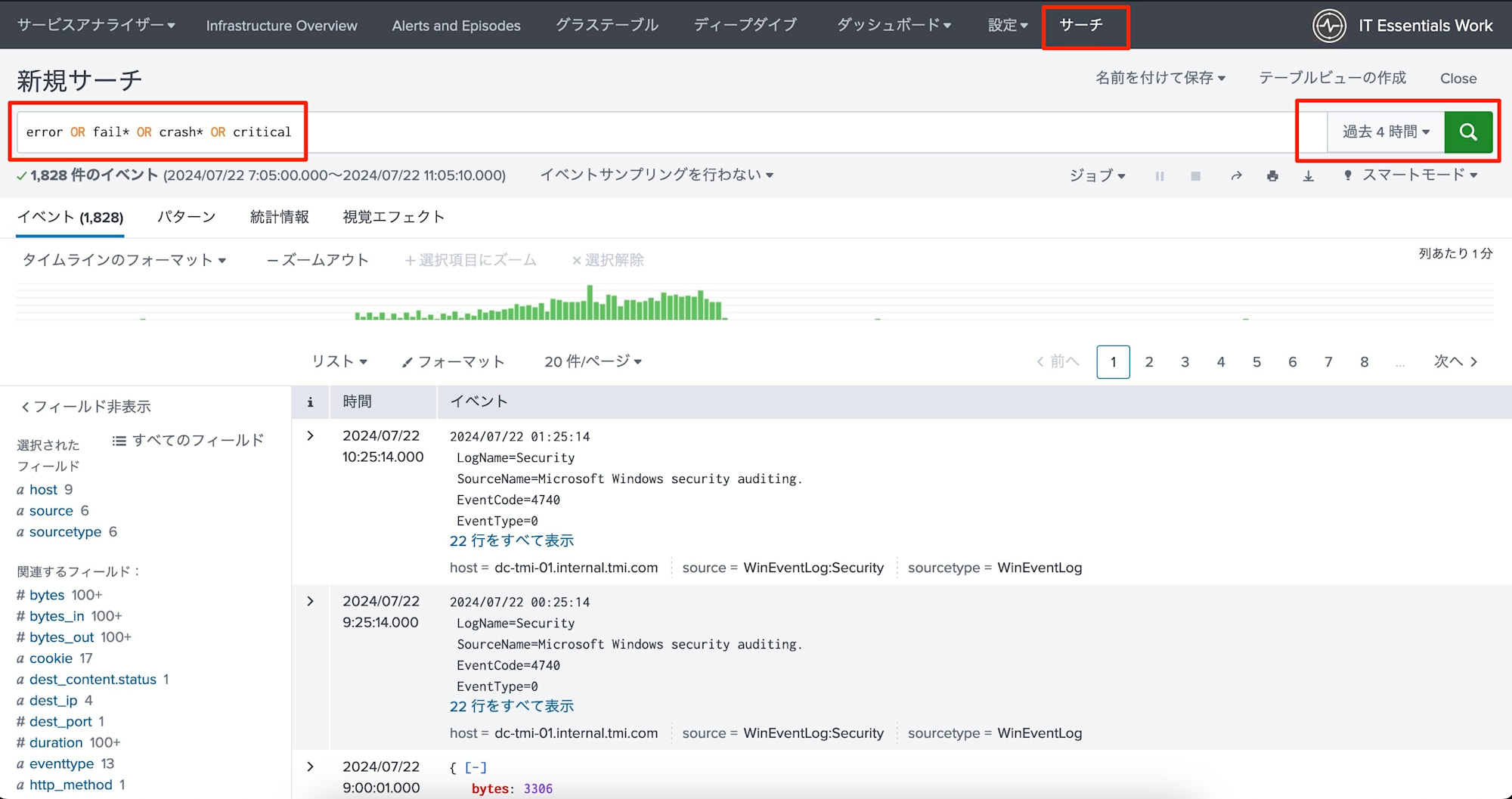Image resolution: width=1512 pixels, height=799 pixels.
Task: Hide fields with フィールド非表示
Action: tap(85, 407)
